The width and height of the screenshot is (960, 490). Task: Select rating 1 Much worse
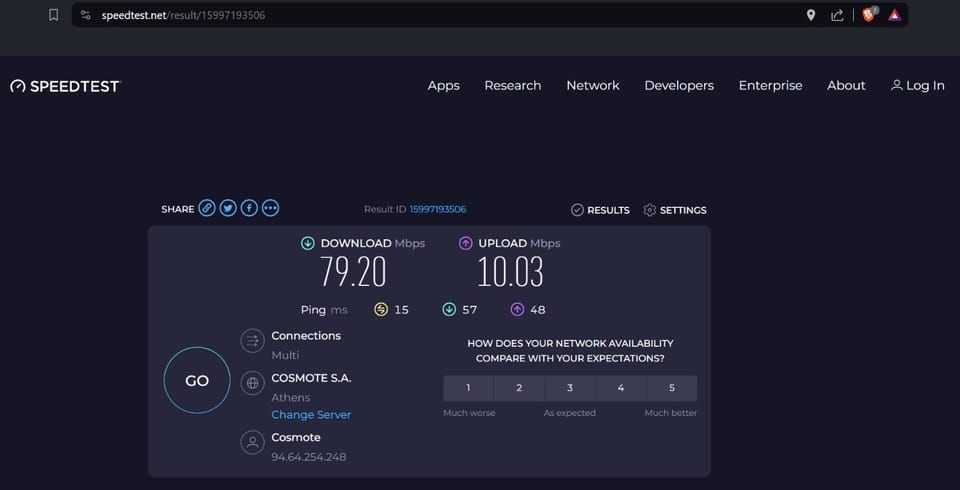[468, 388]
